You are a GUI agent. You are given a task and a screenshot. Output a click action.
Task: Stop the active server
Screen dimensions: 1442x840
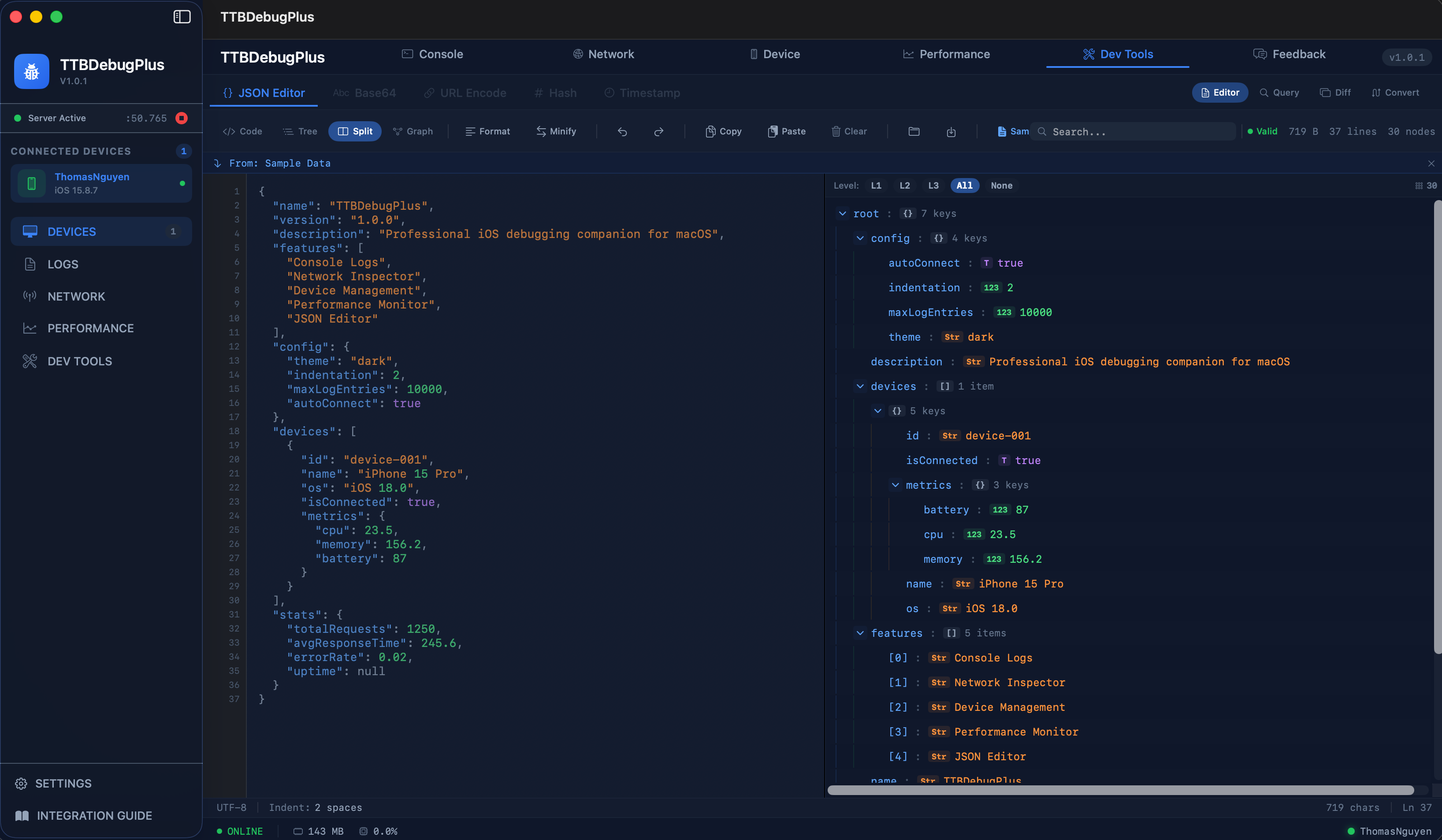[x=182, y=118]
